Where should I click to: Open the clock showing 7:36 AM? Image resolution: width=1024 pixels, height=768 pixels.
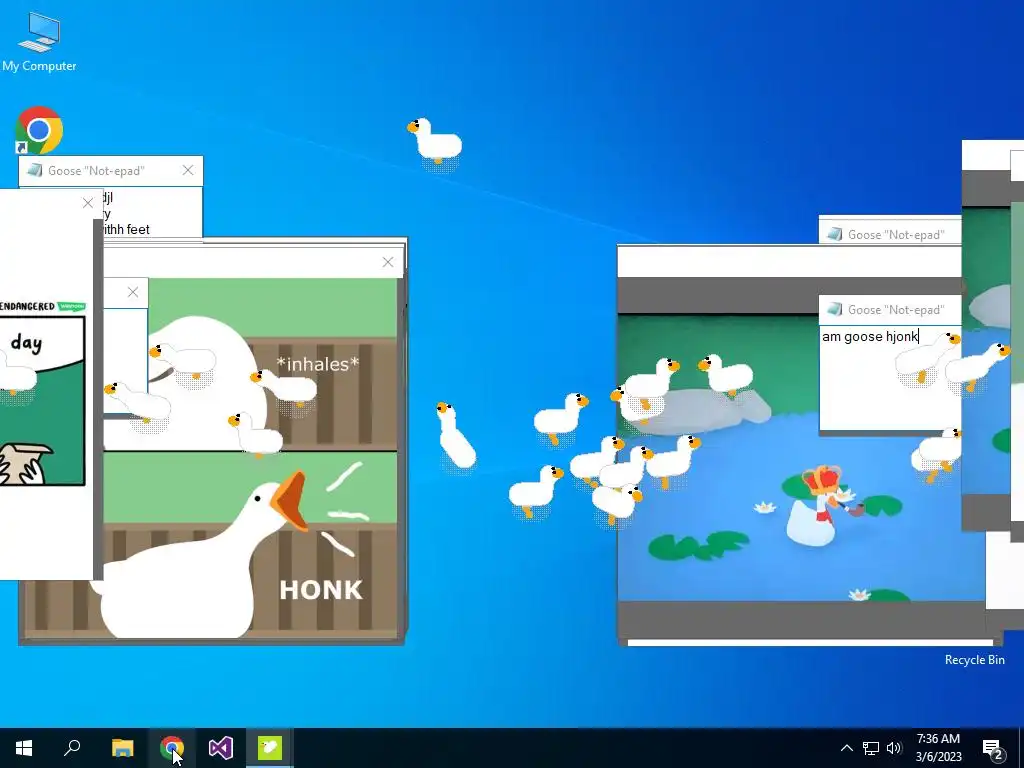pos(938,739)
